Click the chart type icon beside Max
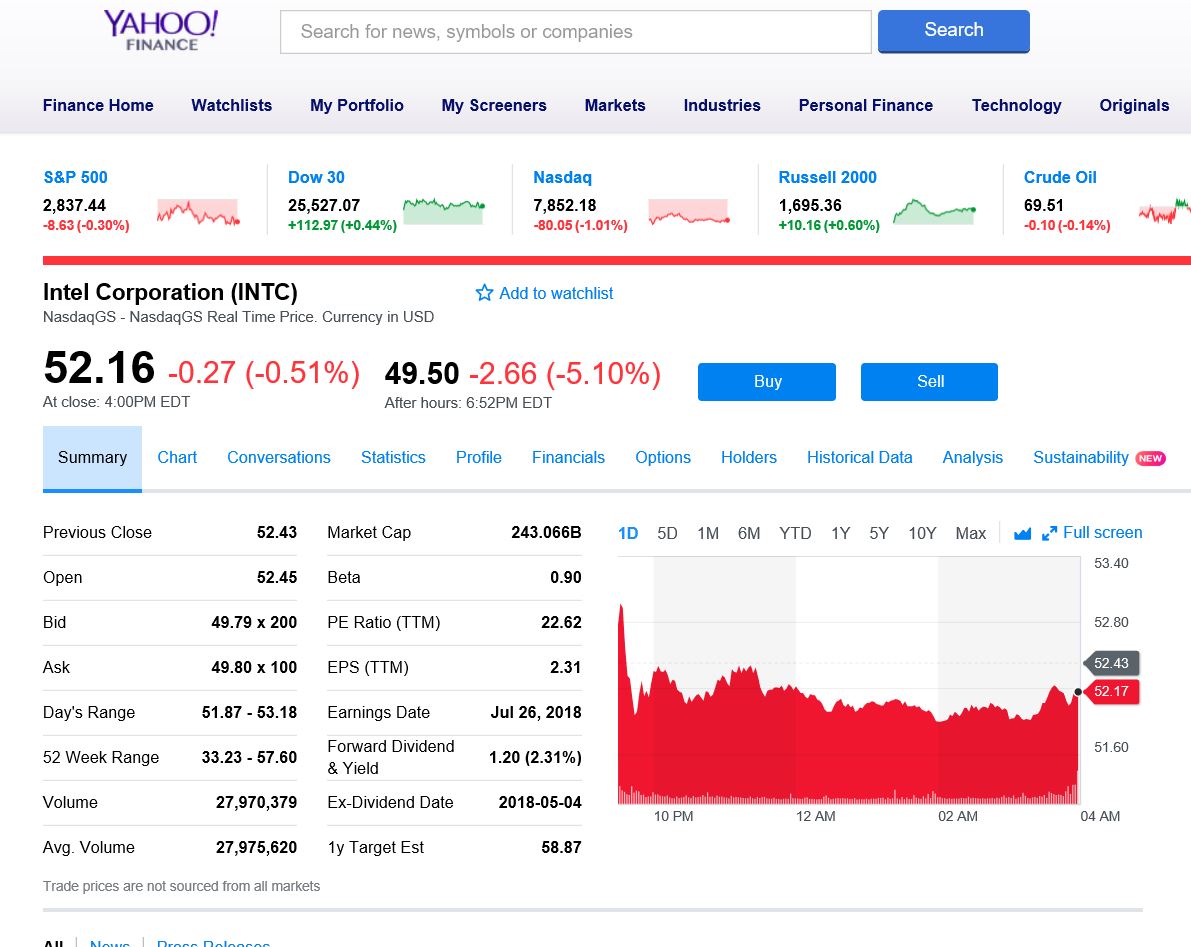The width and height of the screenshot is (1191, 947). coord(1022,534)
